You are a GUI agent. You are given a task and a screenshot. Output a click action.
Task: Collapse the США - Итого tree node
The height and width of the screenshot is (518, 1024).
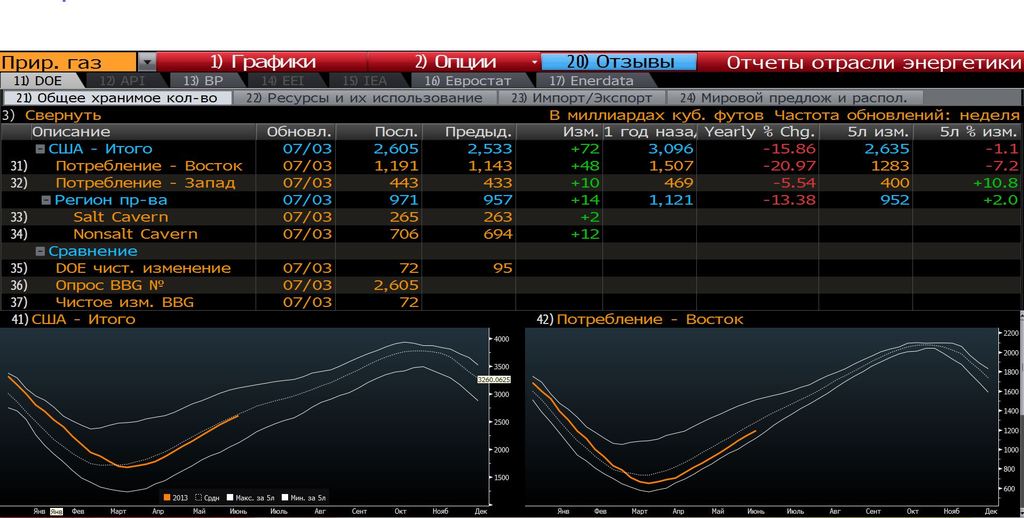(x=40, y=149)
